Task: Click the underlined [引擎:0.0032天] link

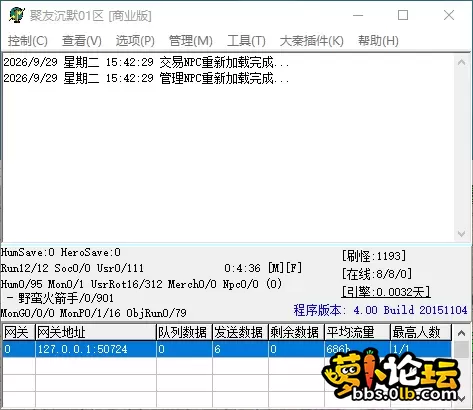Action: click(386, 292)
